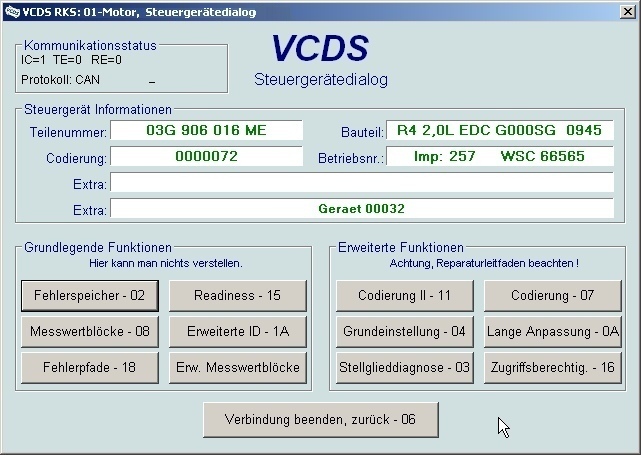641x455 pixels.
Task: Click the Codierung field 0000072
Action: tap(206, 157)
